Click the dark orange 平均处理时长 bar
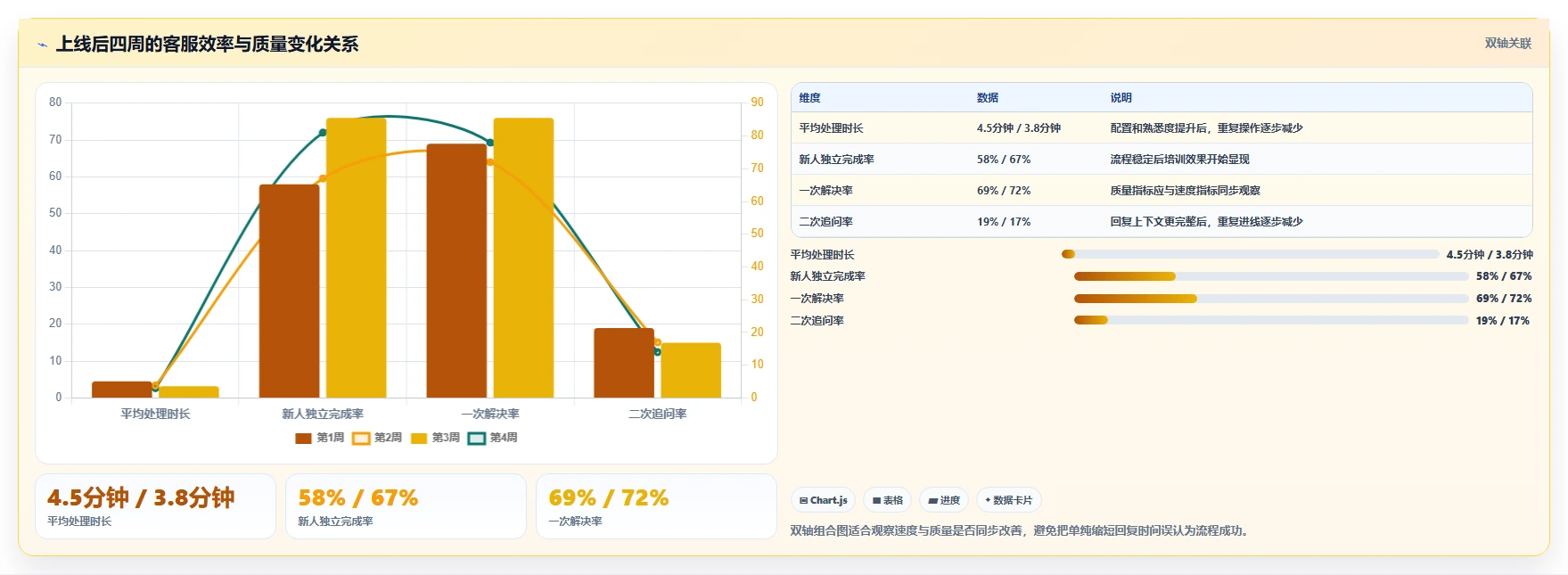This screenshot has width=1568, height=575. tap(122, 390)
